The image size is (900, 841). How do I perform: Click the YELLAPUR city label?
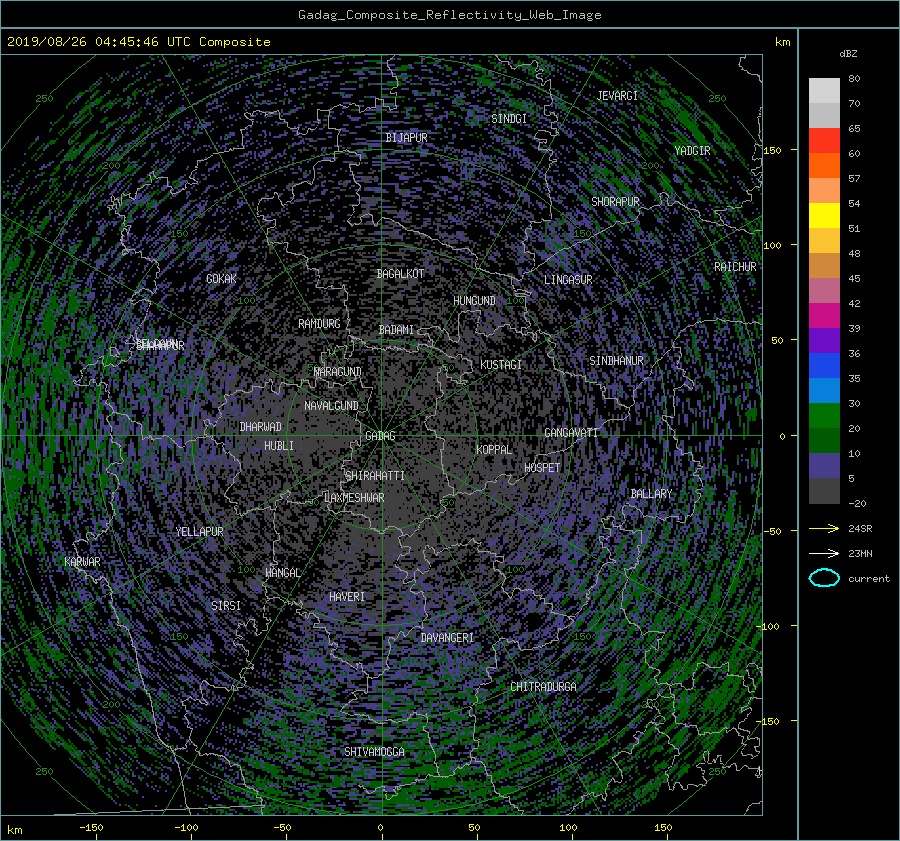pos(199,532)
